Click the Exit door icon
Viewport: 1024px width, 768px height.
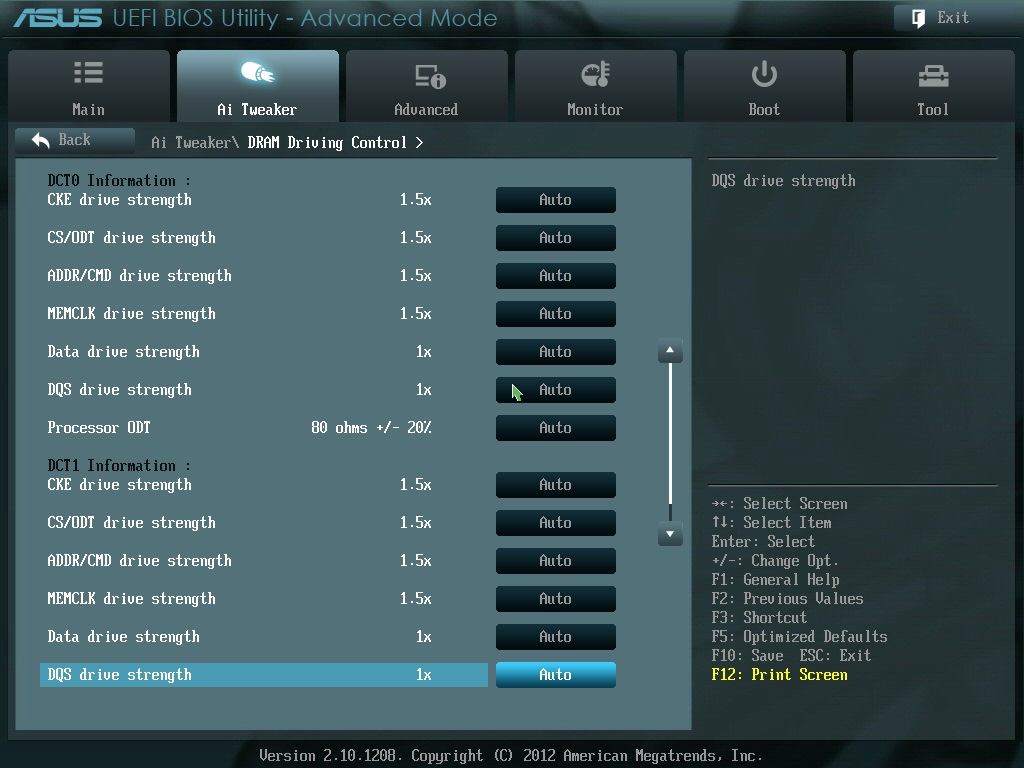tap(918, 18)
